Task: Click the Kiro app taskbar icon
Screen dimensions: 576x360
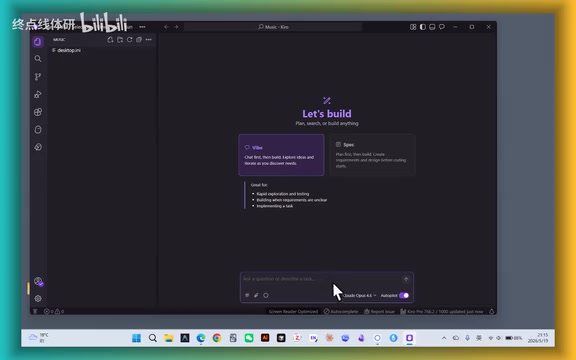Action: point(409,338)
